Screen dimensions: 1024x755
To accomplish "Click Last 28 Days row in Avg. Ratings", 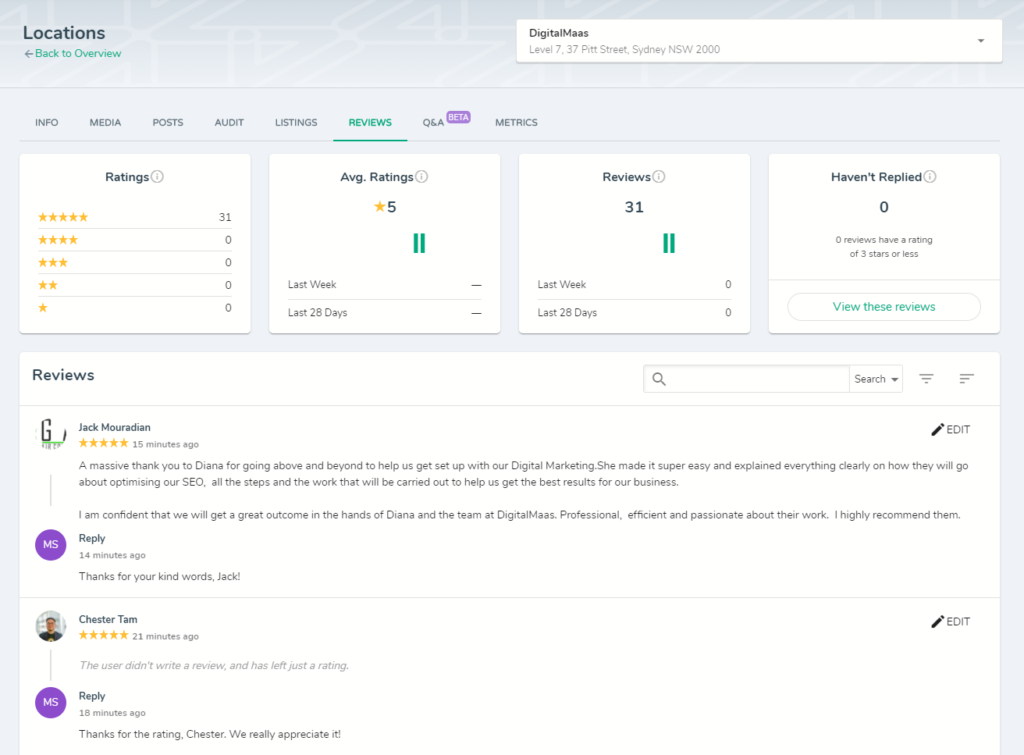I will tap(385, 313).
